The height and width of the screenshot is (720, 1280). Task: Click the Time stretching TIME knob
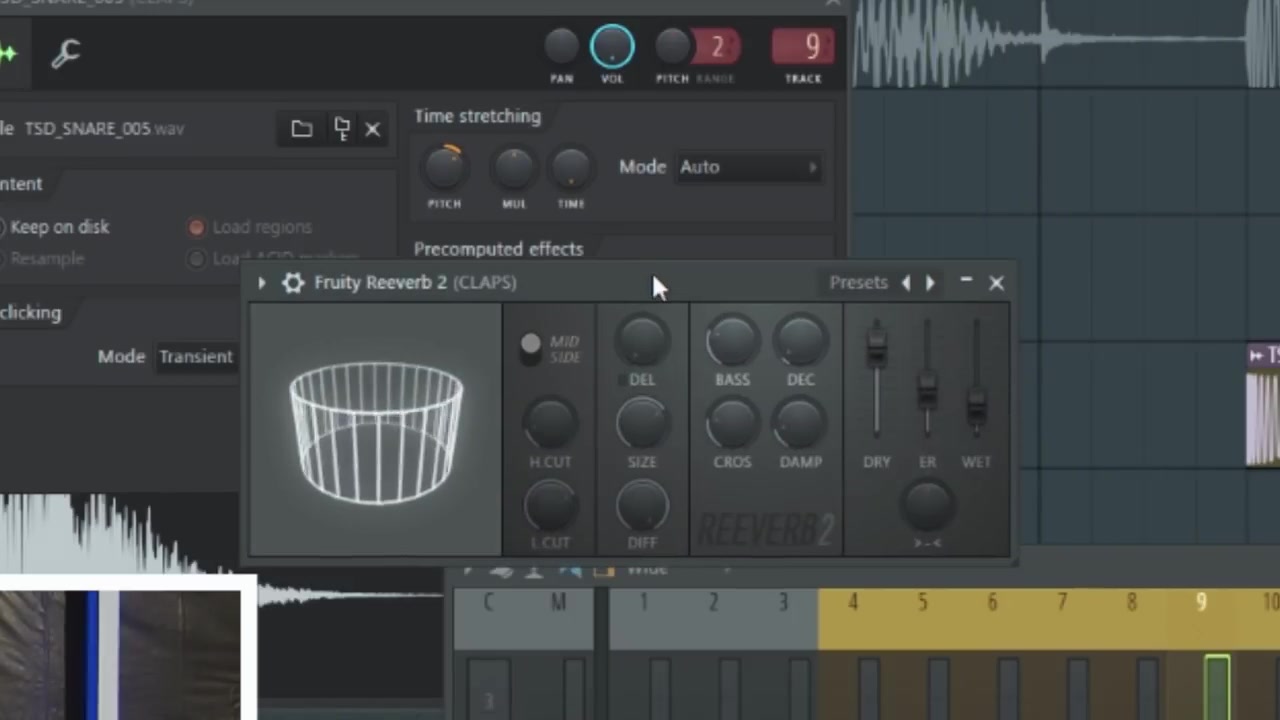click(571, 169)
